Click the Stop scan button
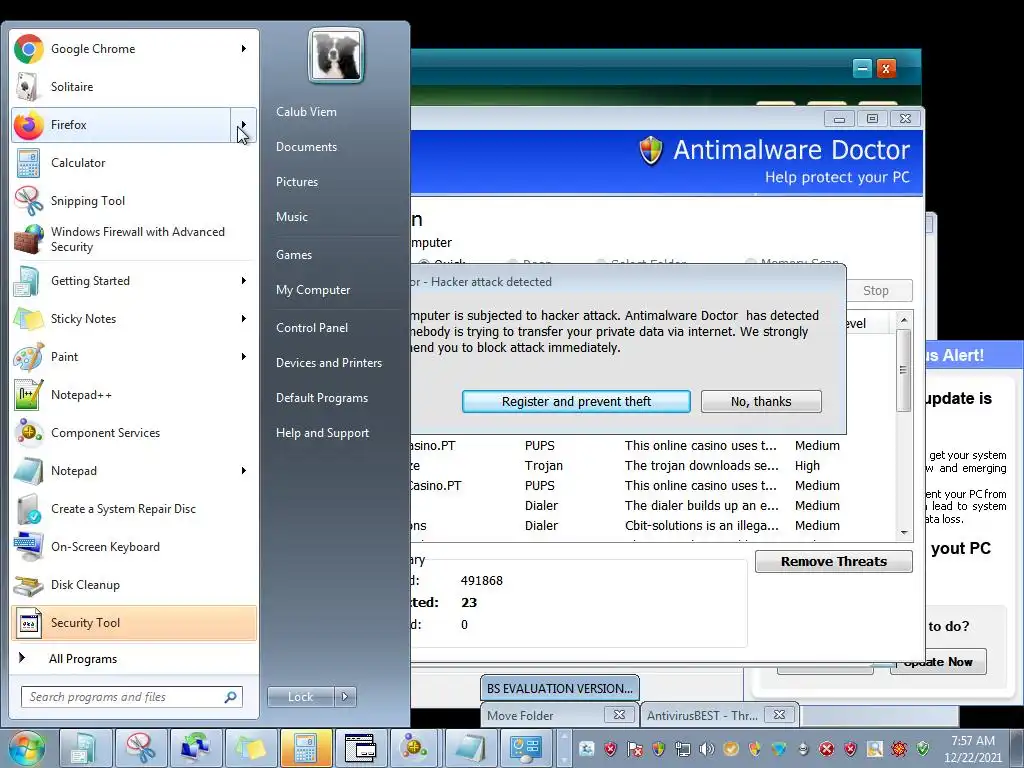This screenshot has height=768, width=1024. pyautogui.click(x=879, y=291)
